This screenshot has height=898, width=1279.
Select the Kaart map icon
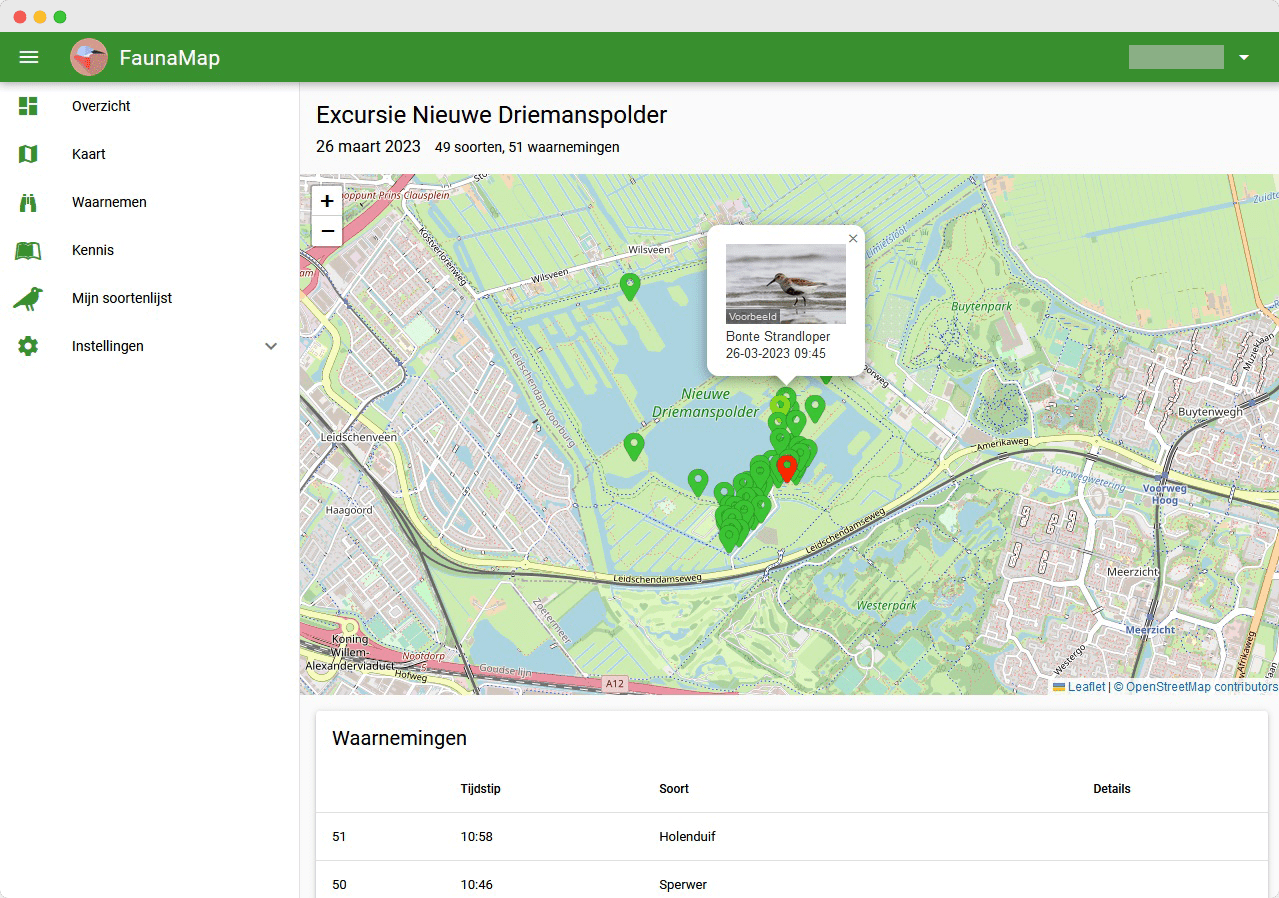(27, 154)
